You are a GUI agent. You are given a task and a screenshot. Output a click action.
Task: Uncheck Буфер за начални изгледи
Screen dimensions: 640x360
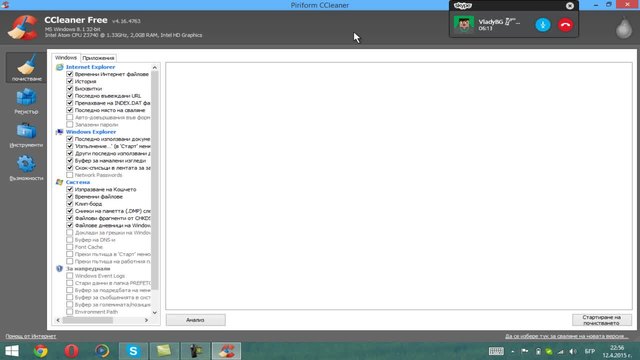[70, 161]
